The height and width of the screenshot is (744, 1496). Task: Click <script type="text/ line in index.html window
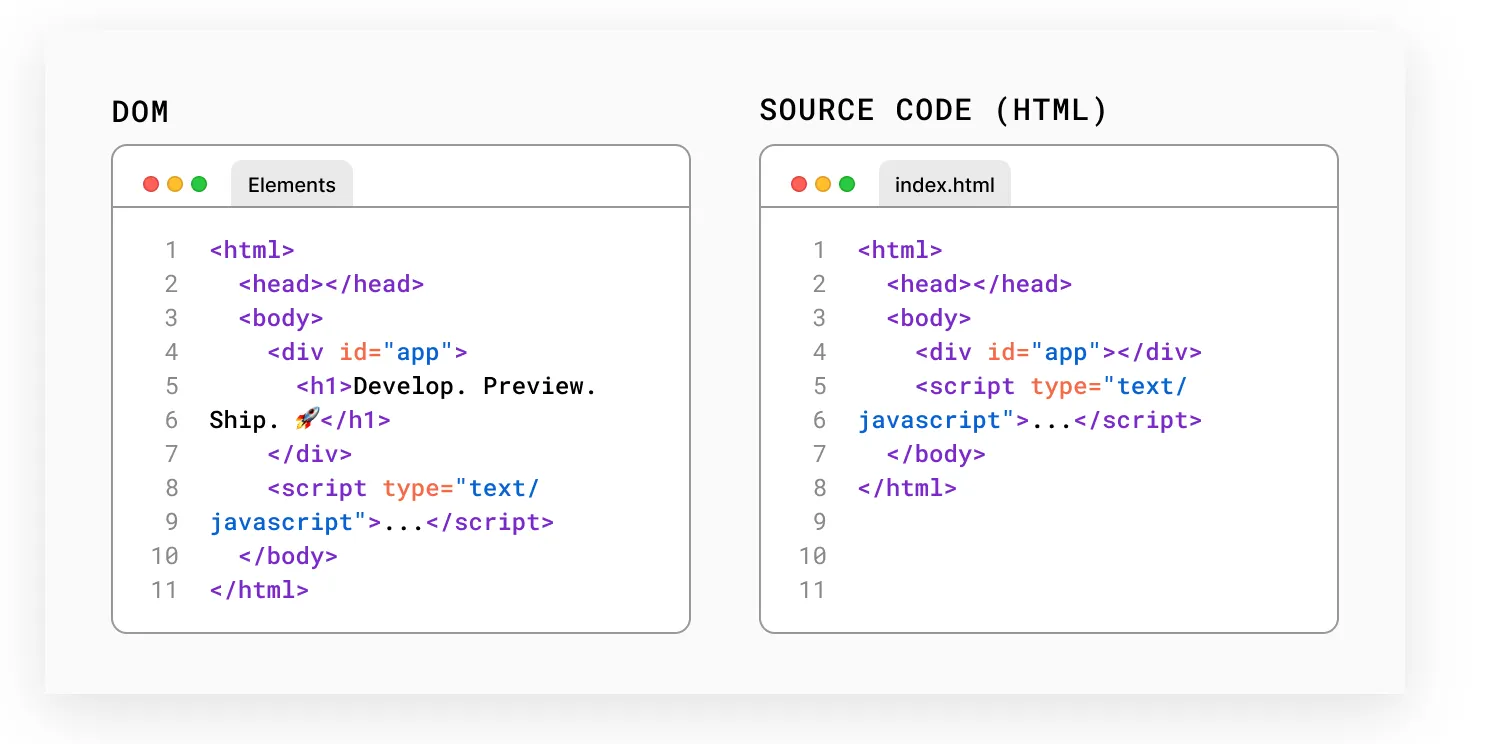[x=1051, y=386]
